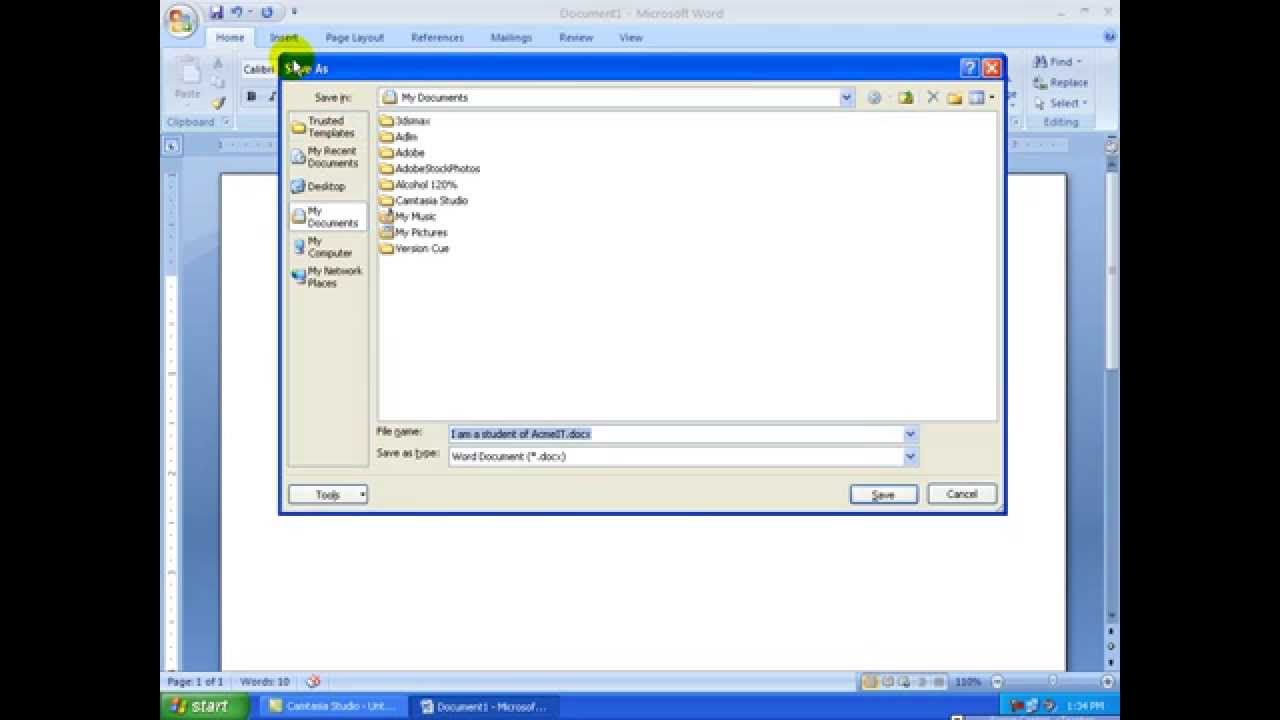The width and height of the screenshot is (1280, 720).
Task: Create New Folder in Save As dialog
Action: pyautogui.click(x=954, y=97)
